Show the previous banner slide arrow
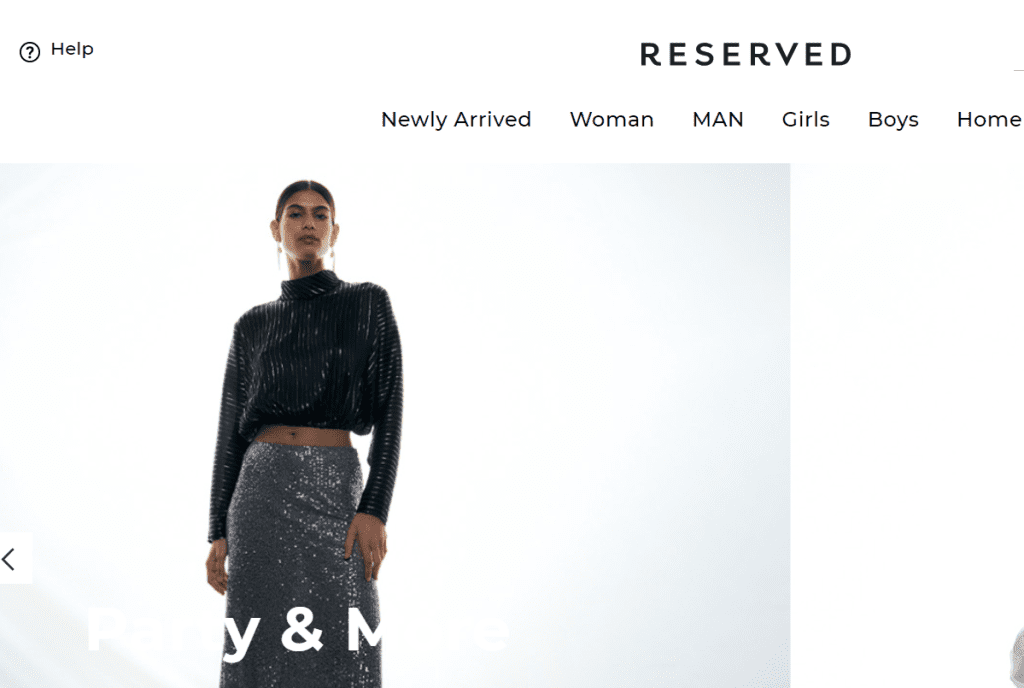The width and height of the screenshot is (1024, 688). tap(8, 559)
